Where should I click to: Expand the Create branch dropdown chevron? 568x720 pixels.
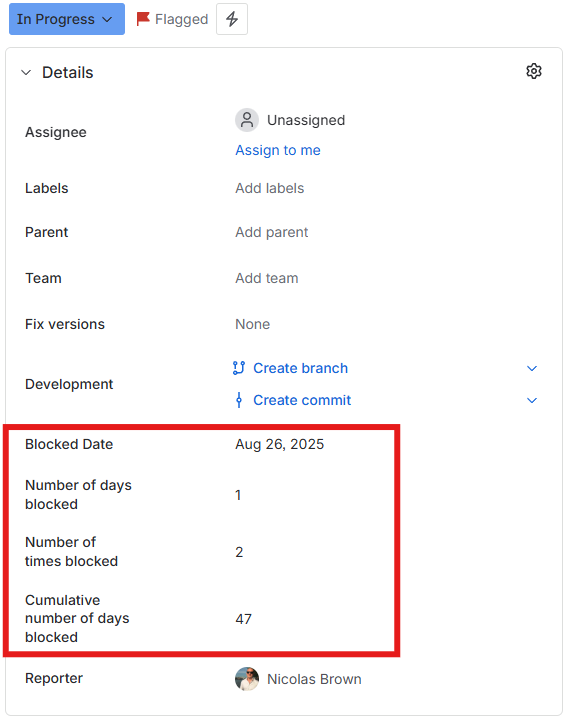tap(532, 368)
